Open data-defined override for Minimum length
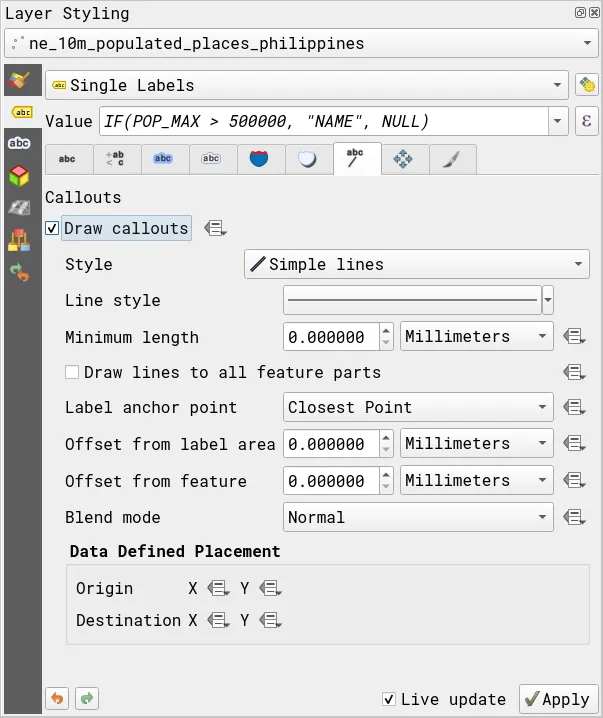Screen dimensions: 603x718 (x=574, y=336)
